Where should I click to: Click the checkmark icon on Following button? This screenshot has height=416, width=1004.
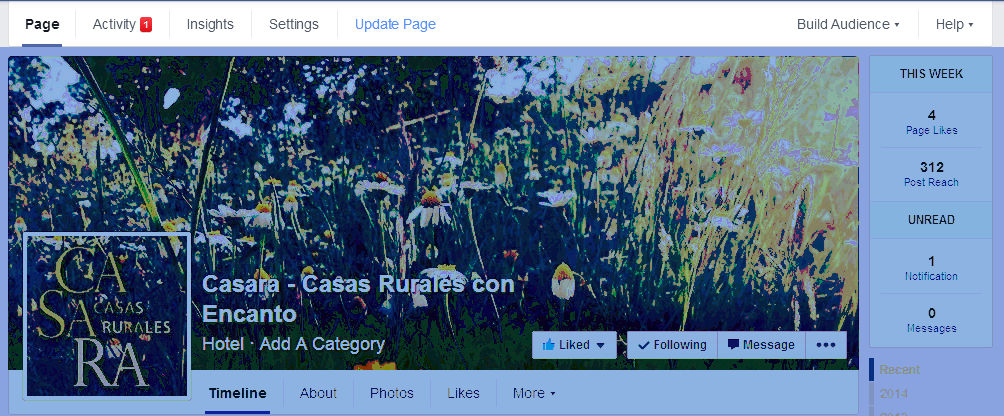point(644,345)
